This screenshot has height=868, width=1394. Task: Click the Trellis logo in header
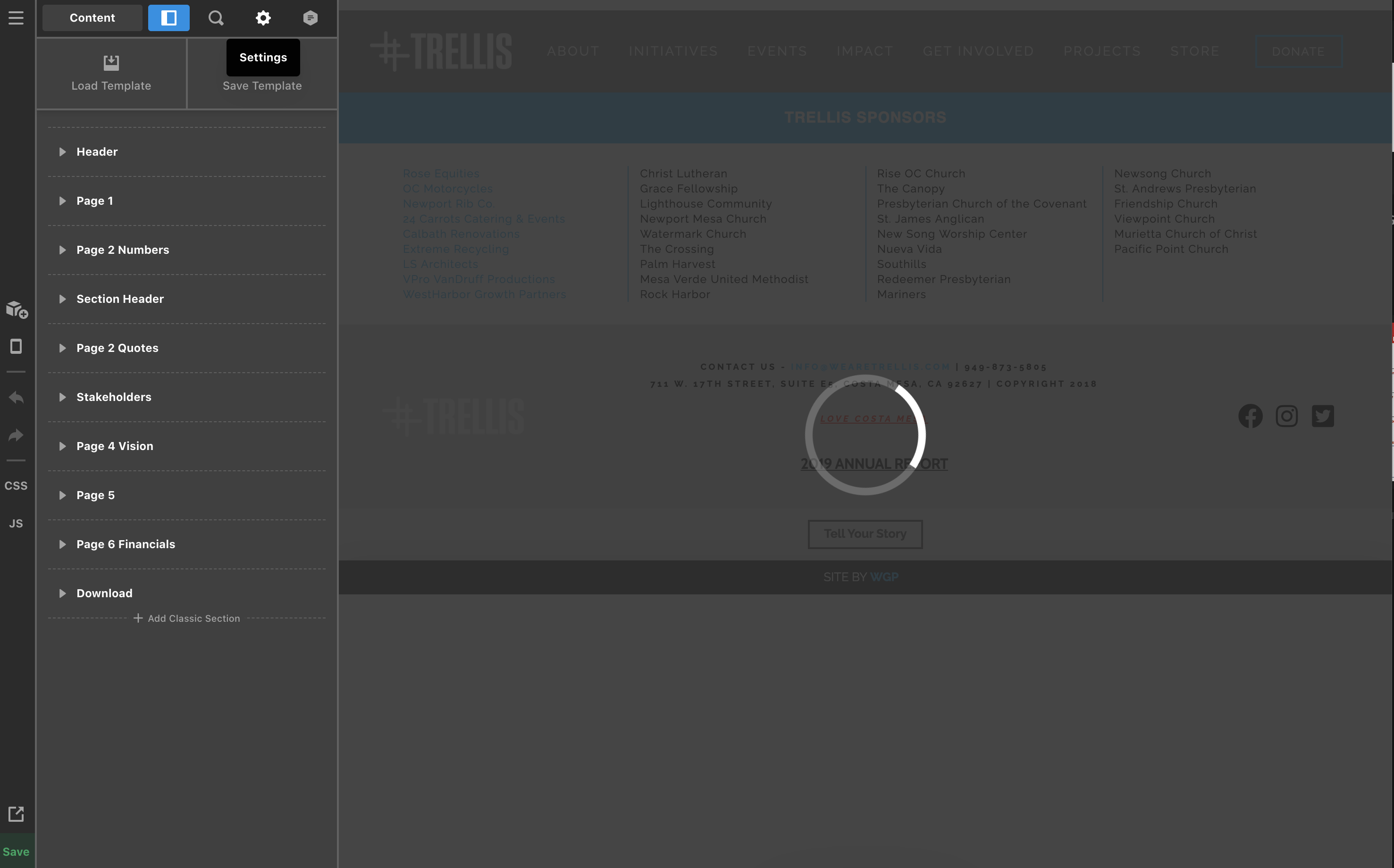[x=441, y=51]
